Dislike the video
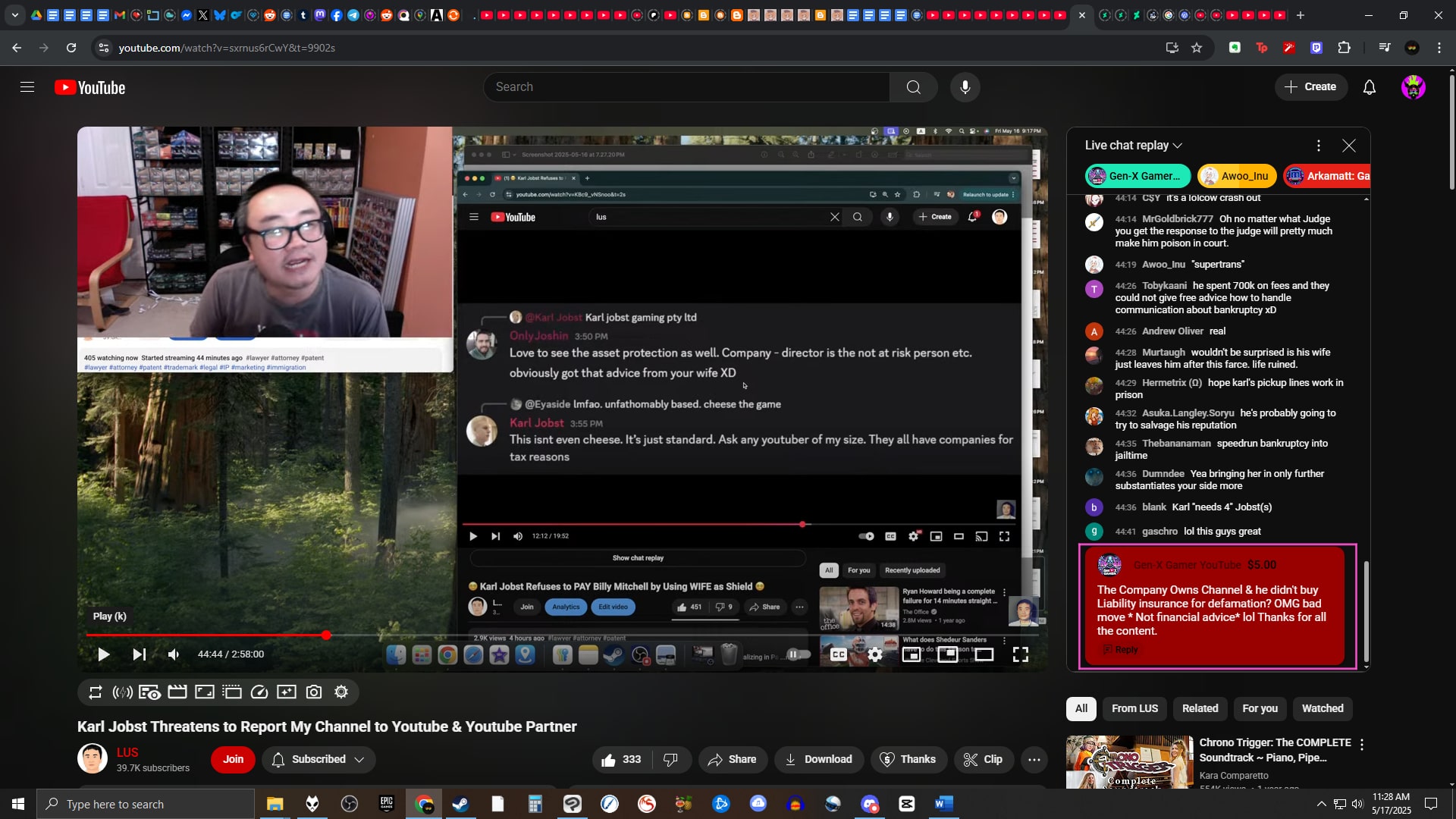This screenshot has width=1456, height=819. pos(671,759)
